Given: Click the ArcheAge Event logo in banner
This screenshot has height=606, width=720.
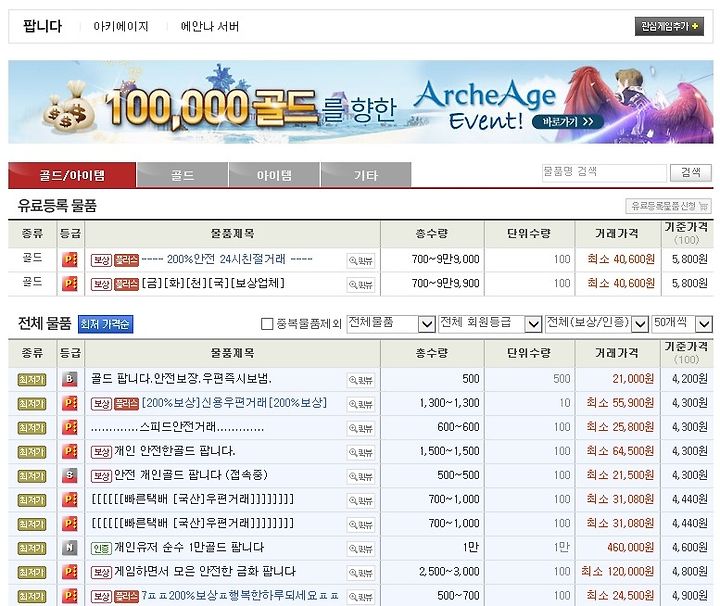Looking at the screenshot, I should pyautogui.click(x=484, y=105).
